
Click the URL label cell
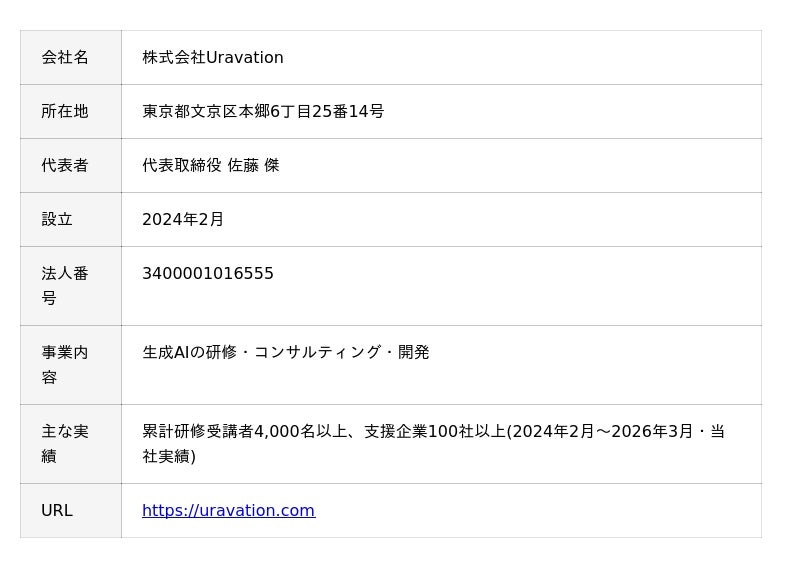coord(71,510)
